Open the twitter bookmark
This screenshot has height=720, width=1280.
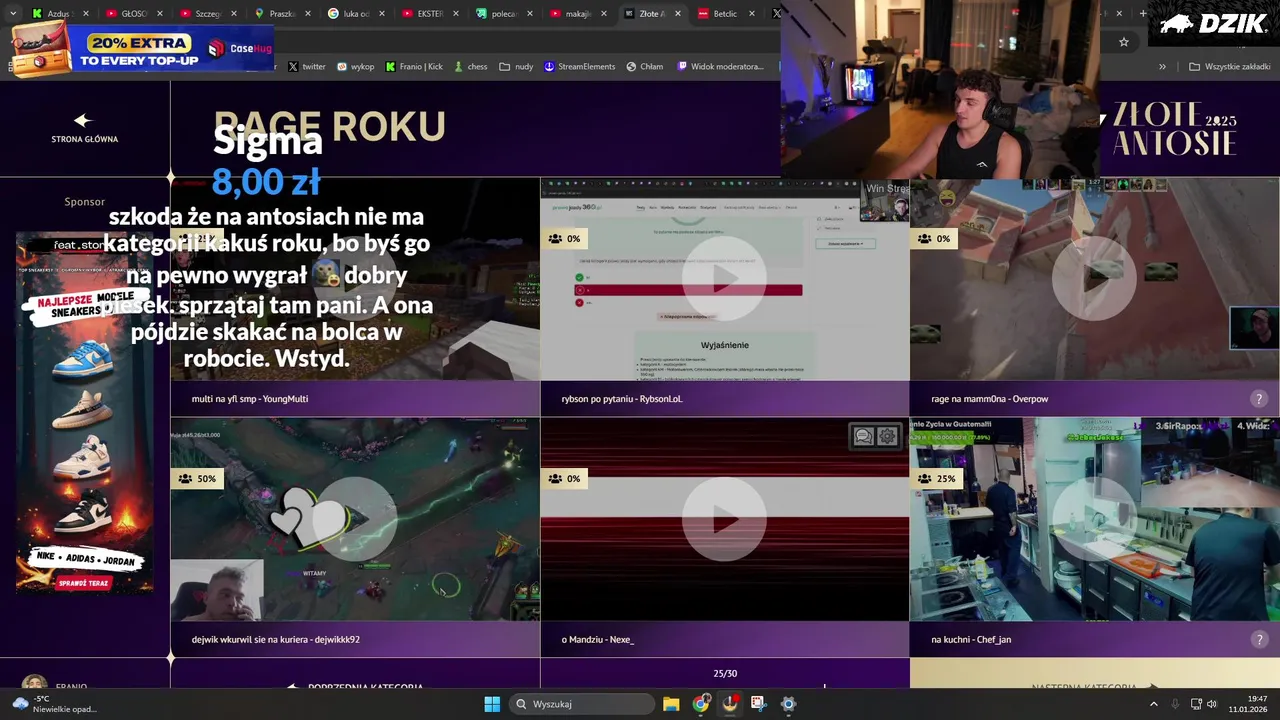[x=306, y=67]
